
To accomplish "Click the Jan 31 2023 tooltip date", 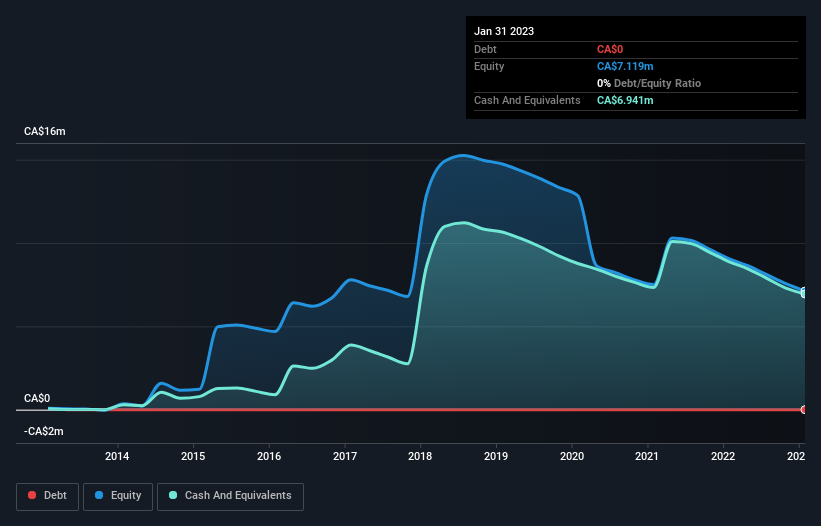I will [504, 31].
